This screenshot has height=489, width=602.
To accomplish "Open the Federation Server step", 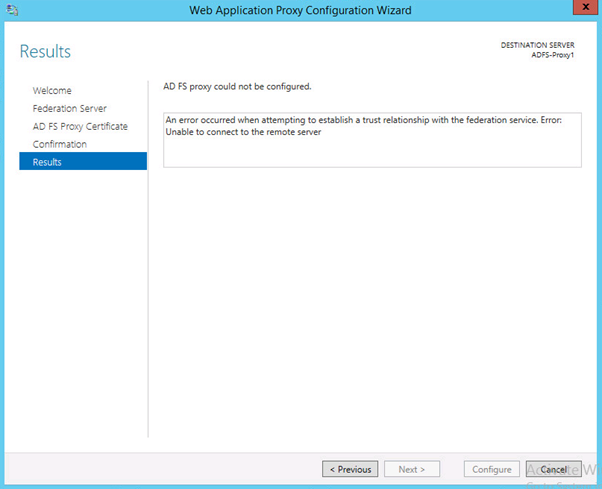I will click(x=69, y=109).
